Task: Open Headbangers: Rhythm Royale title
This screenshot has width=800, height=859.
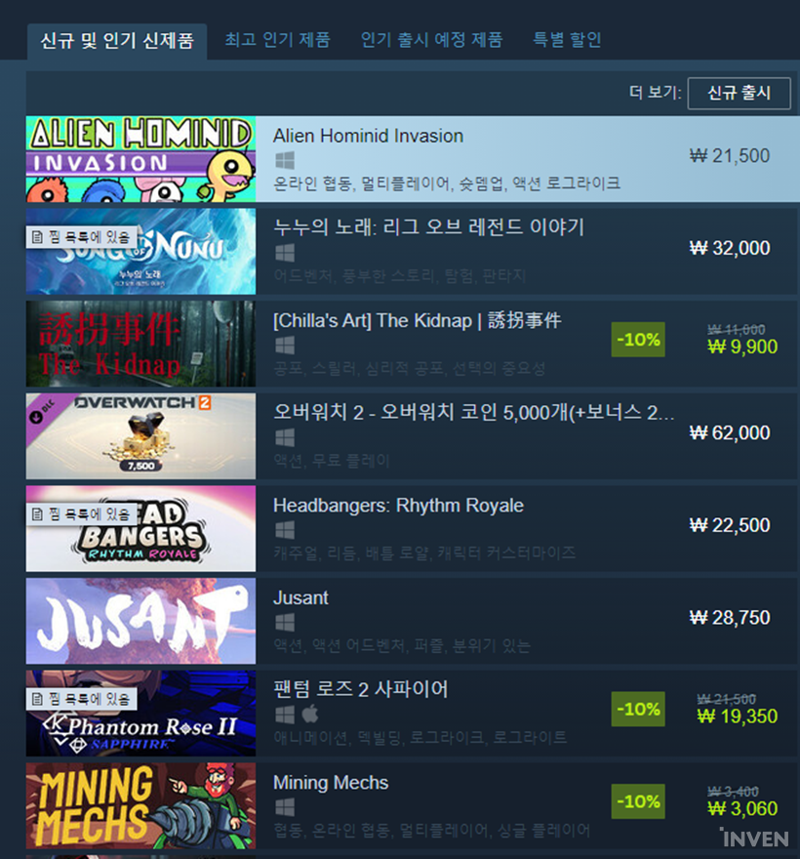Action: point(398,506)
